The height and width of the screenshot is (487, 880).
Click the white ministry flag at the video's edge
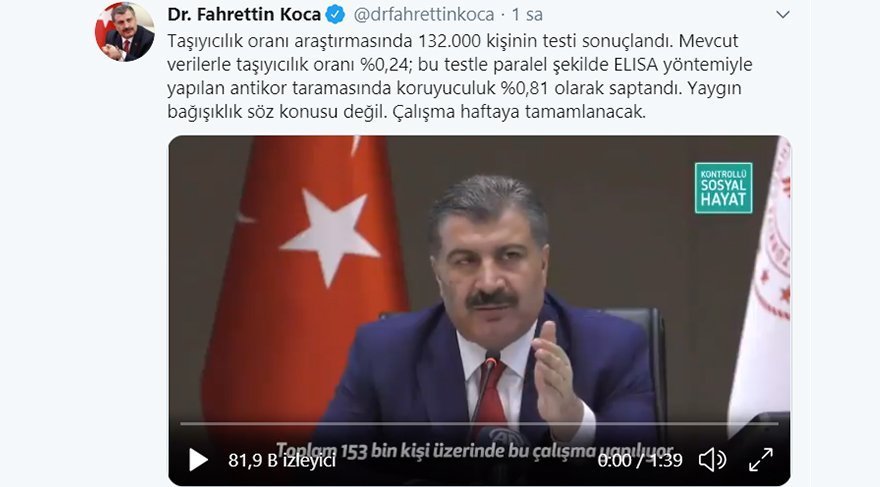click(762, 283)
